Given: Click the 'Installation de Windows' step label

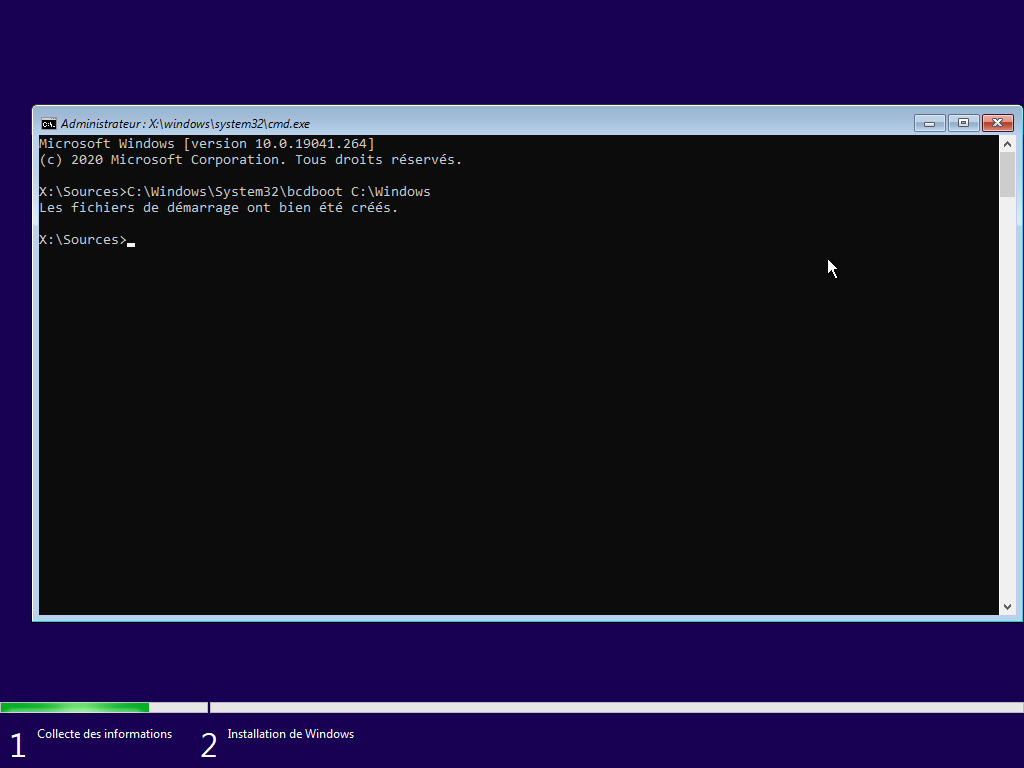Looking at the screenshot, I should coord(291,734).
